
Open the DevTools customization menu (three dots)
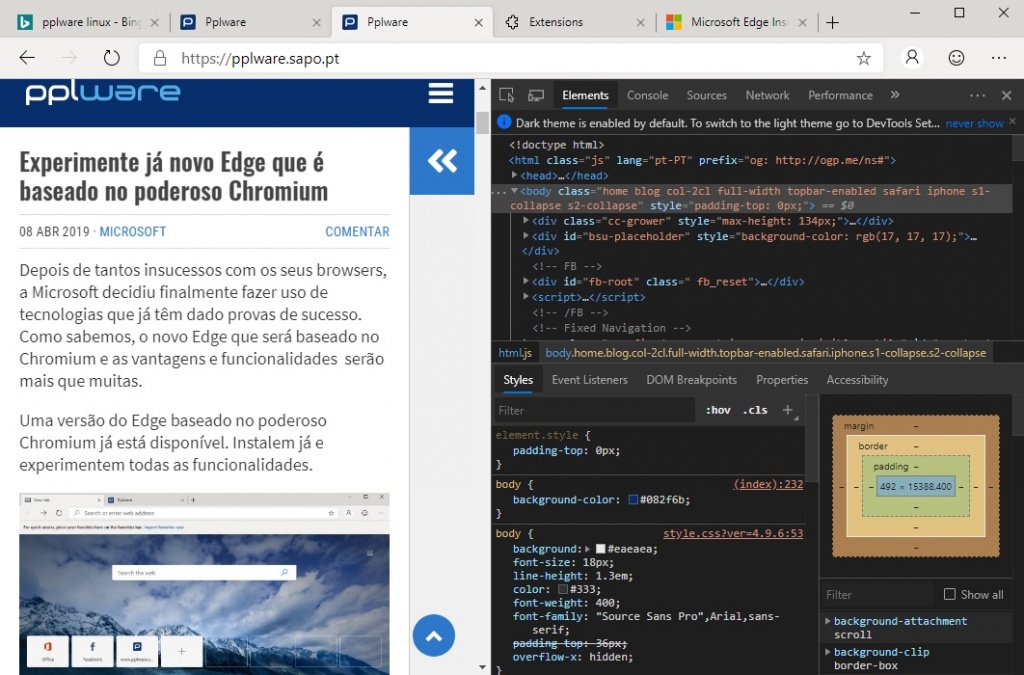(x=977, y=94)
